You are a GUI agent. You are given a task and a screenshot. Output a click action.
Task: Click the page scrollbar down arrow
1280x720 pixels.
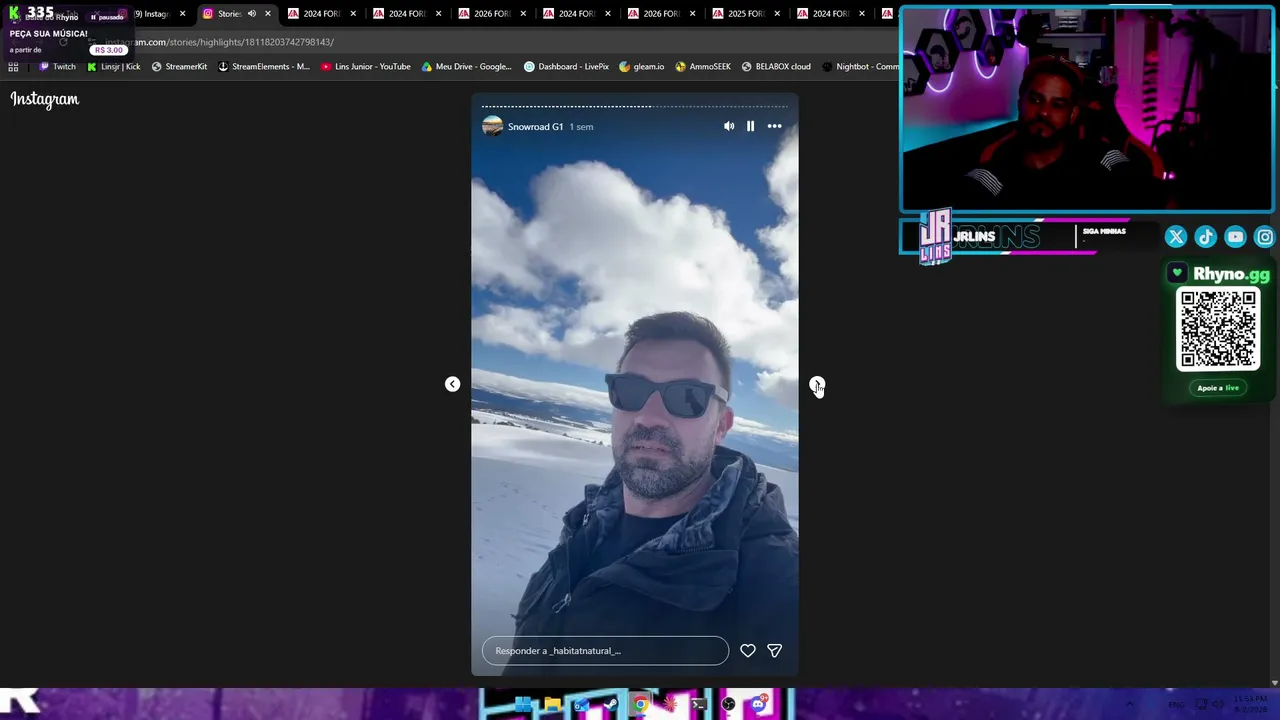click(x=1274, y=682)
